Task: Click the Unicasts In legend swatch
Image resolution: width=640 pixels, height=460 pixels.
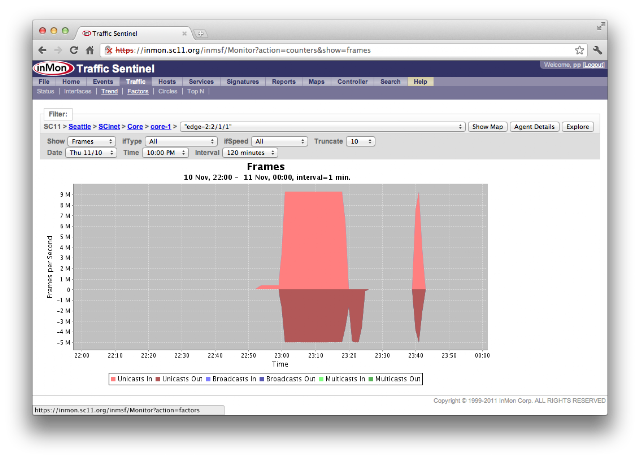Action: 113,379
